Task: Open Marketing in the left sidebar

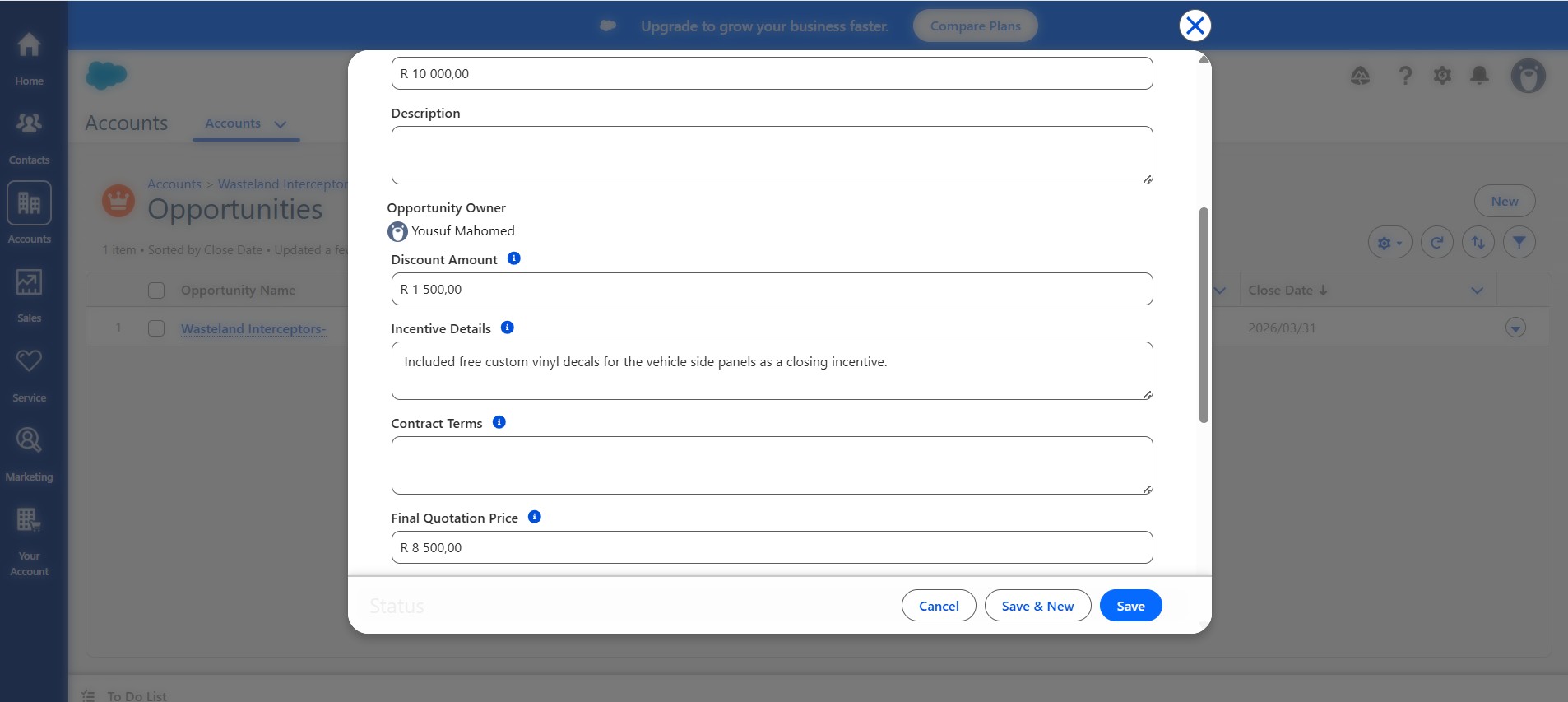Action: (x=29, y=453)
